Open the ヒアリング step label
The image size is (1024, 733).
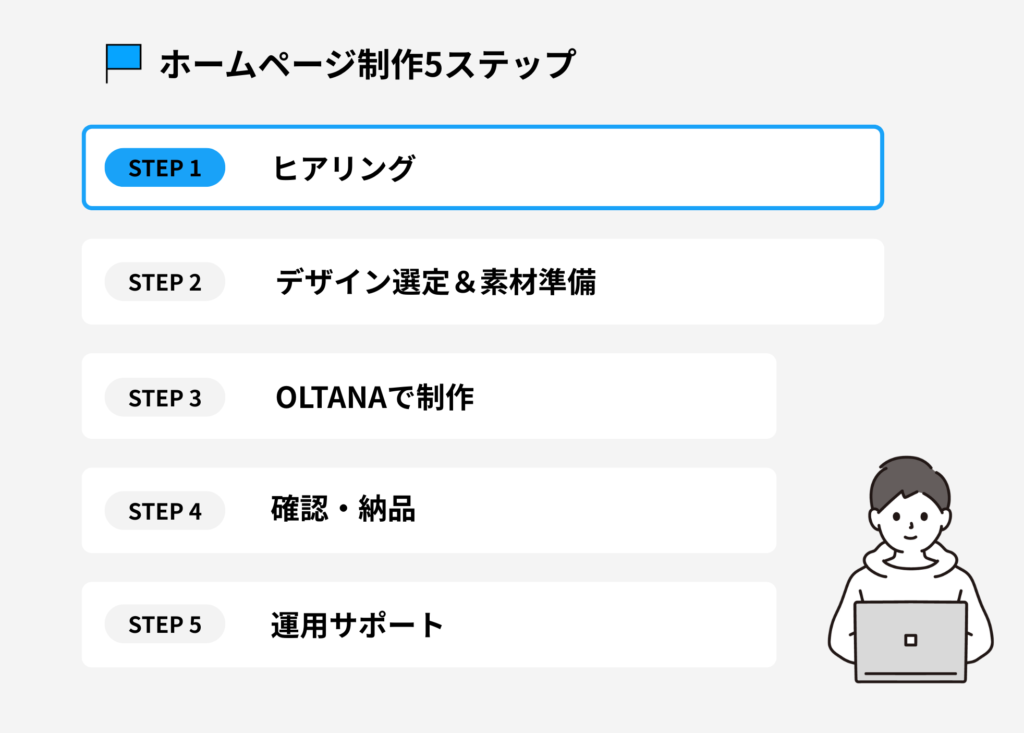tap(343, 169)
